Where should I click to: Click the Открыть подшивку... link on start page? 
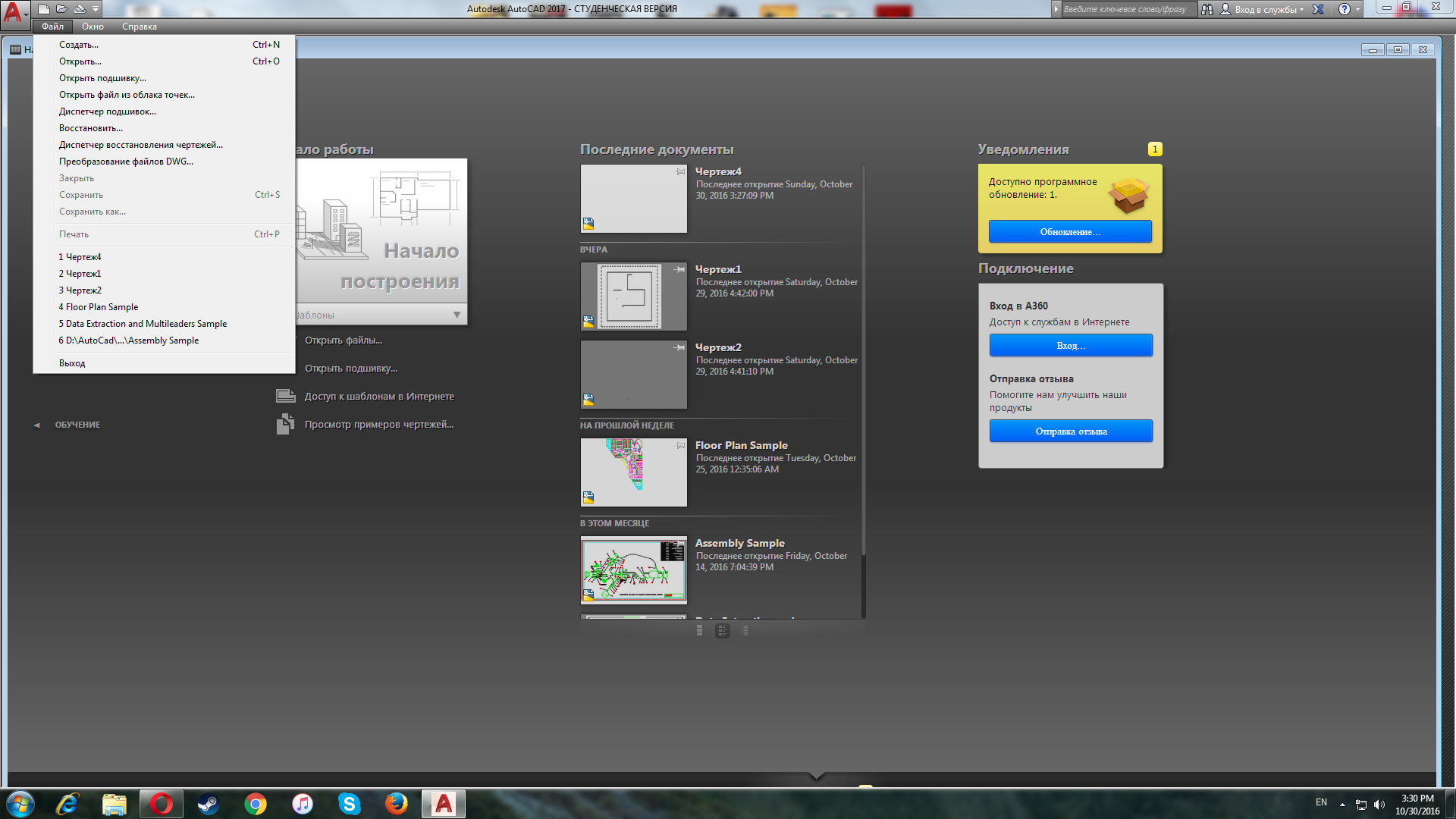[351, 369]
